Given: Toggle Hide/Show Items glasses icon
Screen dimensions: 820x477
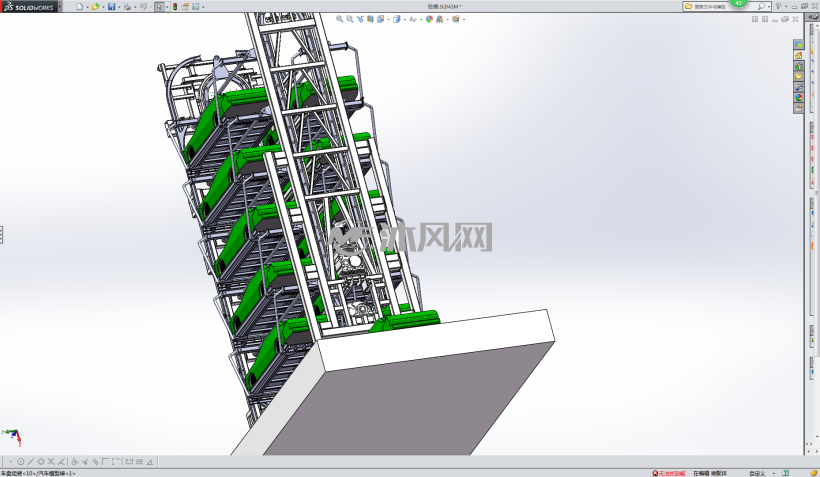Looking at the screenshot, I should click(x=413, y=19).
